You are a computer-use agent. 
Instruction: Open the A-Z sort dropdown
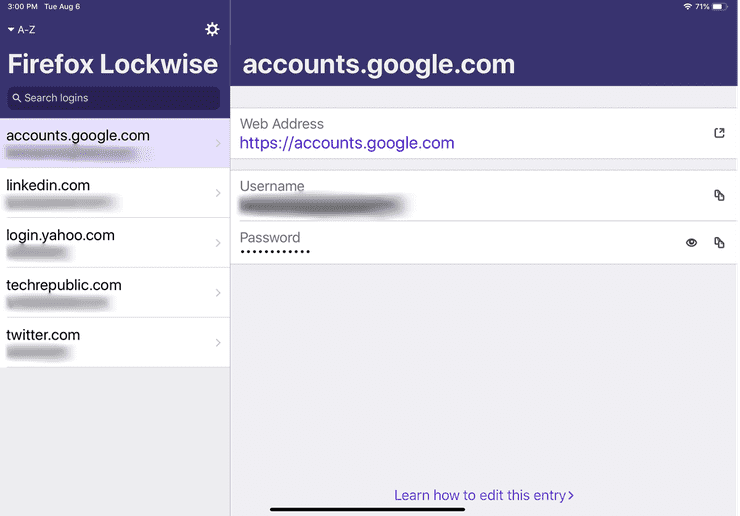pos(21,30)
